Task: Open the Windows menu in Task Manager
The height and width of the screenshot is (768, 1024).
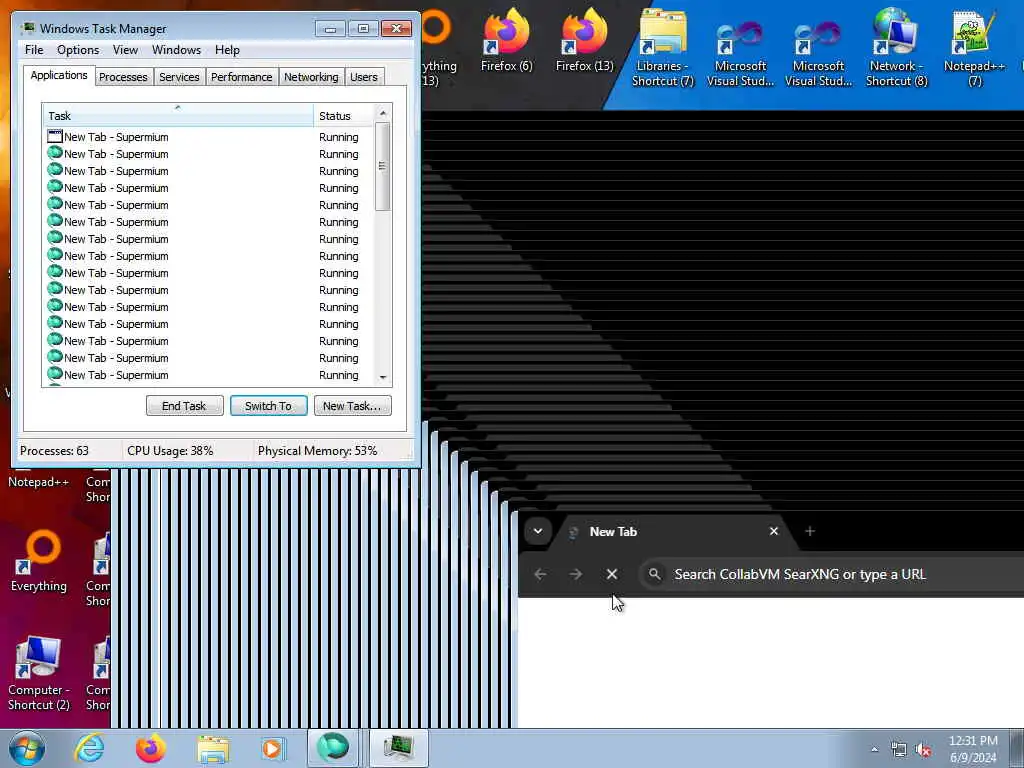Action: tap(176, 50)
